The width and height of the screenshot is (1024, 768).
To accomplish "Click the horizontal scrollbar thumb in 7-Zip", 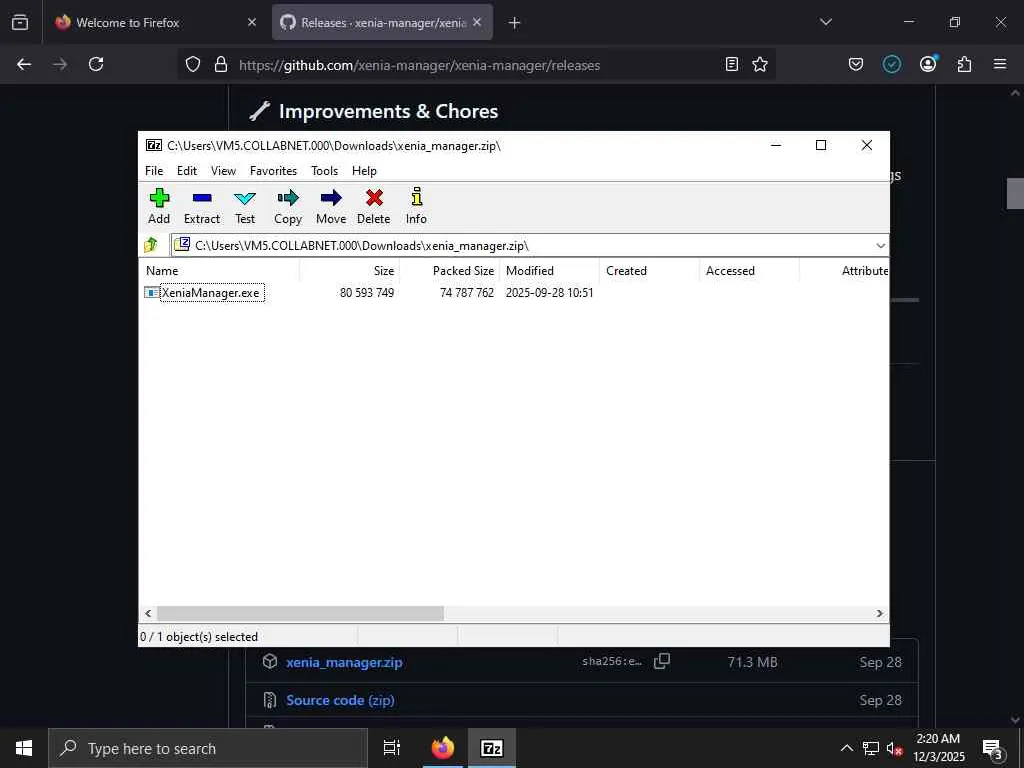I will [300, 613].
